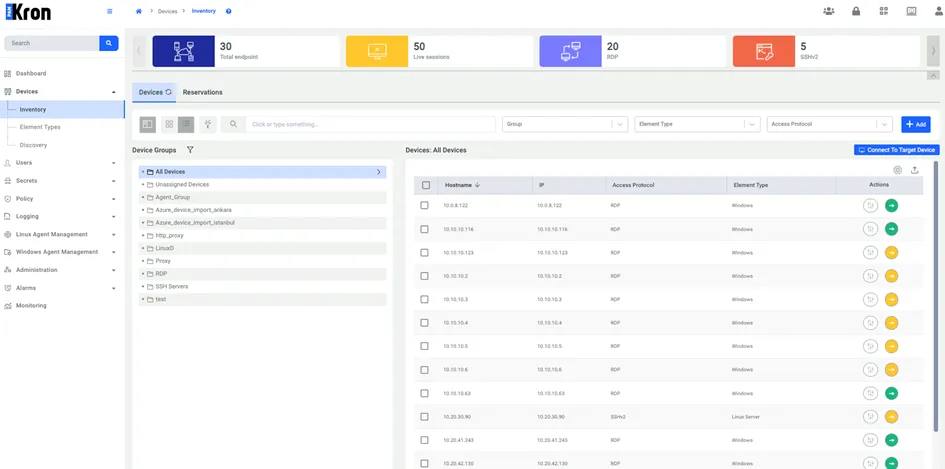Open the Dashboard menu item
The width and height of the screenshot is (945, 469).
click(31, 74)
